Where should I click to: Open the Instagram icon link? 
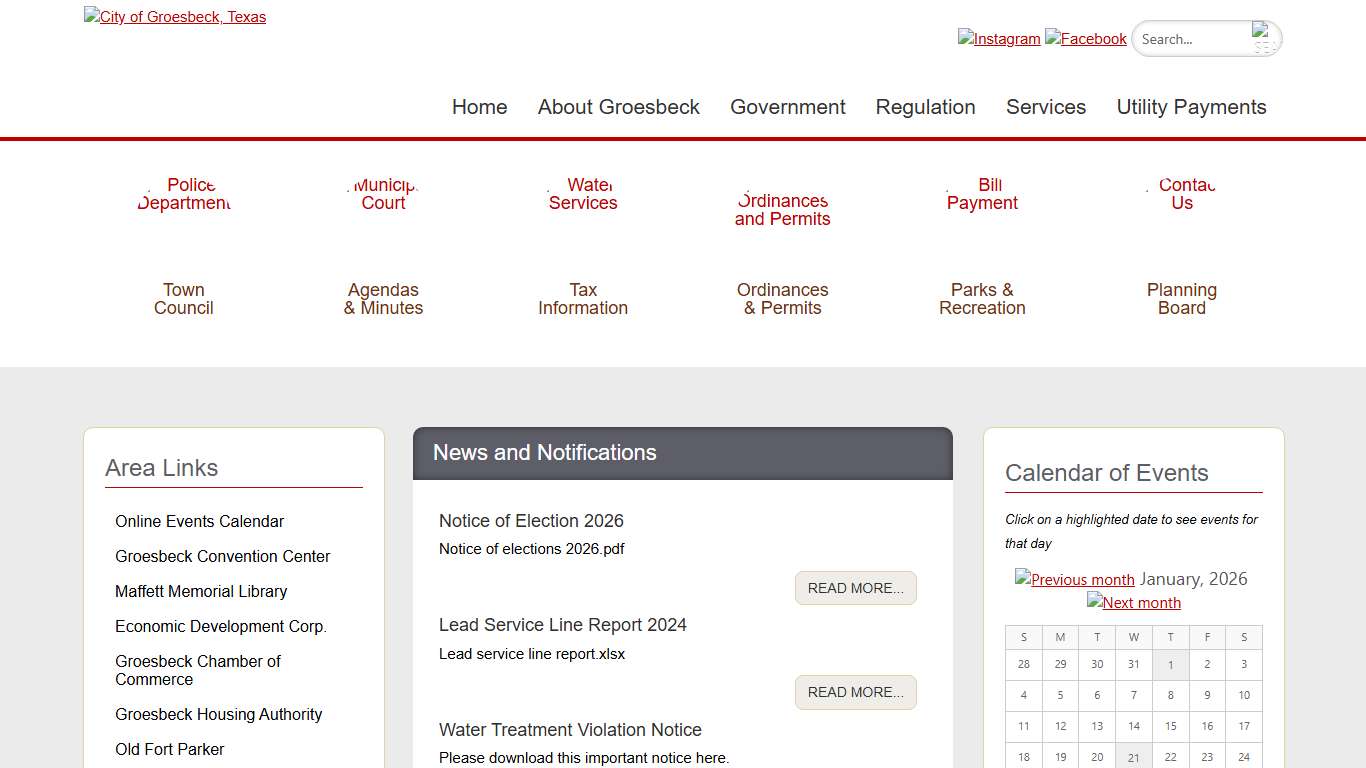999,39
